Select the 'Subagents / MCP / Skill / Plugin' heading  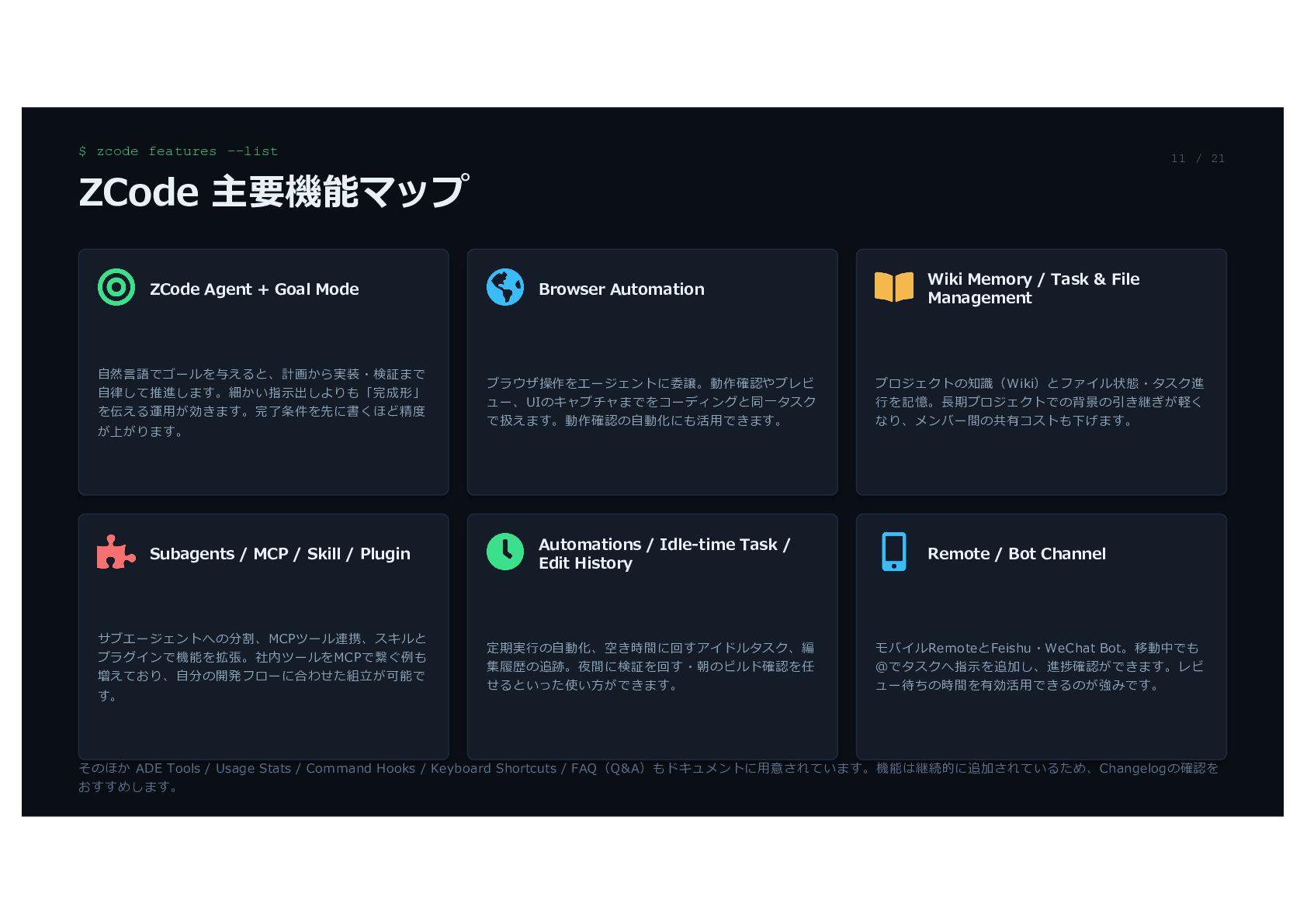point(280,554)
